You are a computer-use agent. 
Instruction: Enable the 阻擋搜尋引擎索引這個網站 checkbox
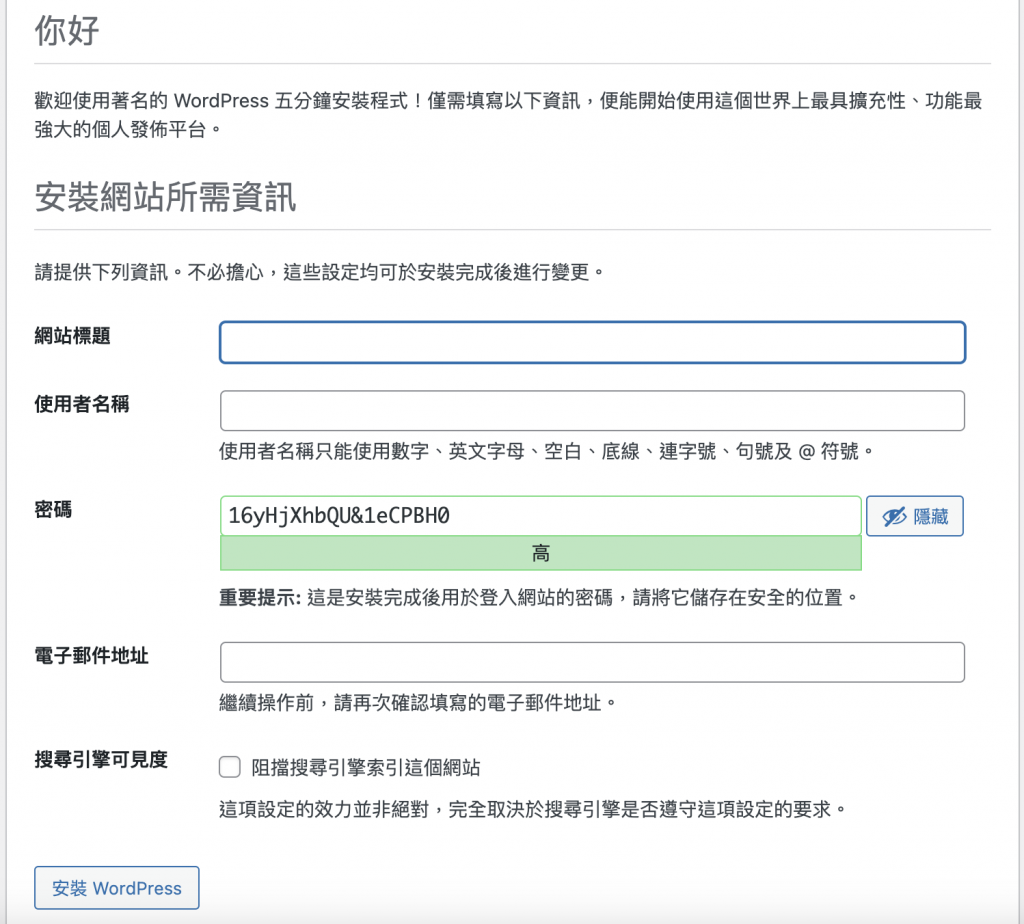[x=230, y=767]
